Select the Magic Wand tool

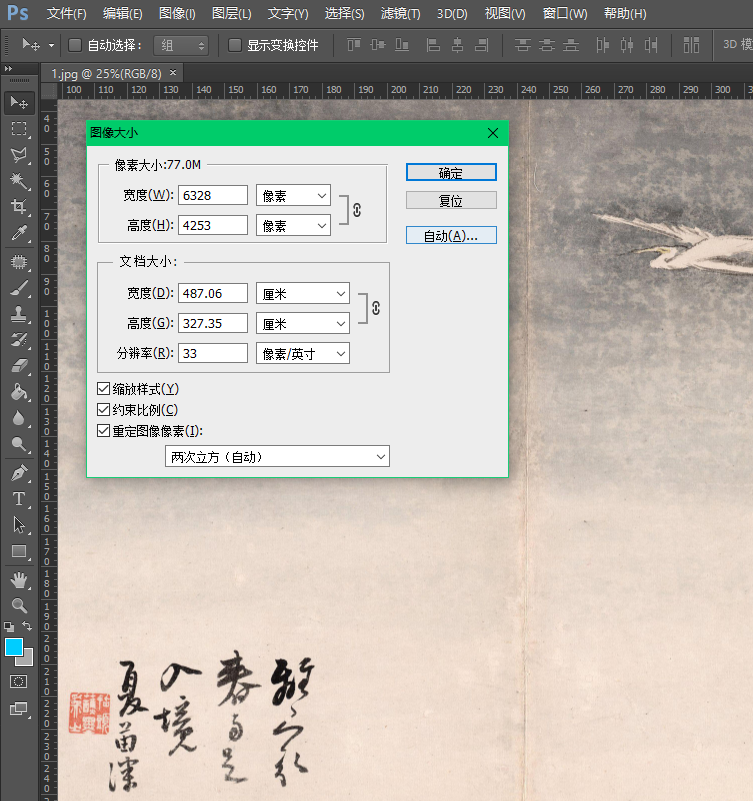pos(19,180)
